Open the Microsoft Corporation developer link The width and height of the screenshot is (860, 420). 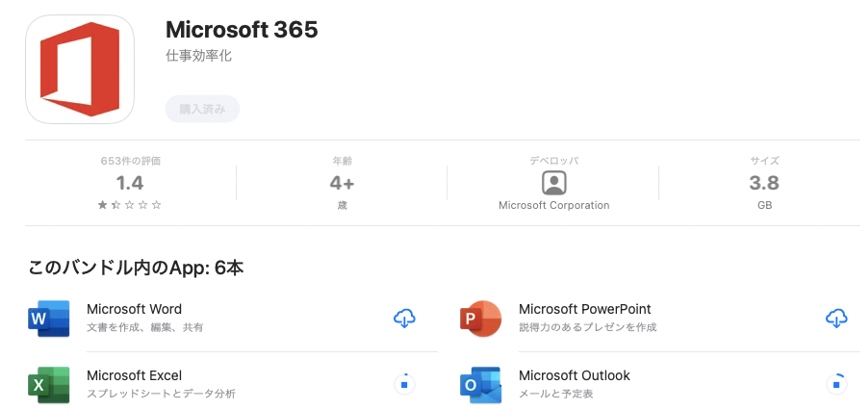coord(554,206)
